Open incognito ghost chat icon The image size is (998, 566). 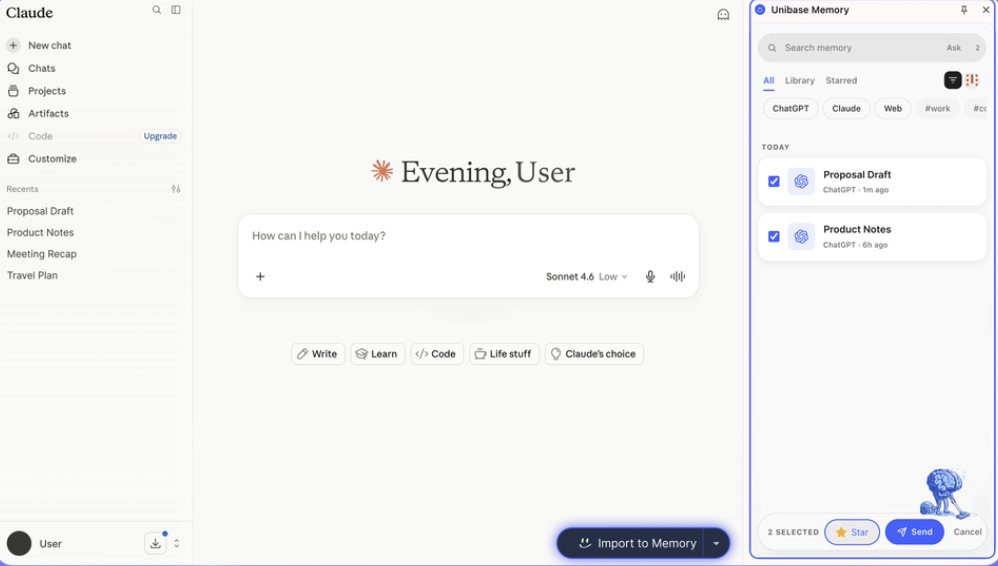(x=723, y=15)
